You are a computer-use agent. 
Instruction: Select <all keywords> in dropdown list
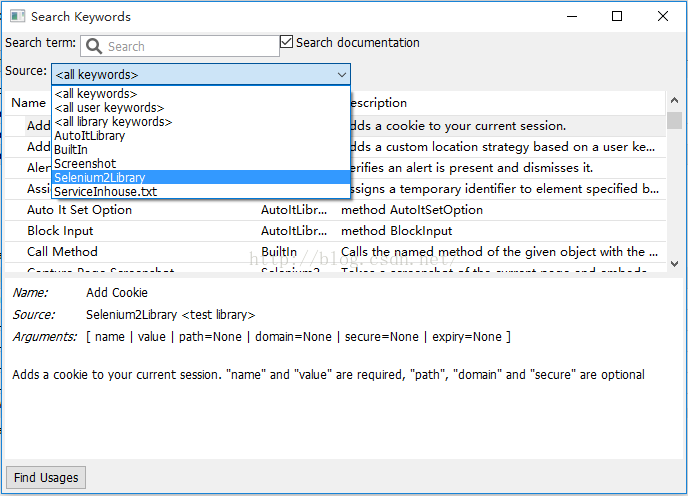pos(201,93)
